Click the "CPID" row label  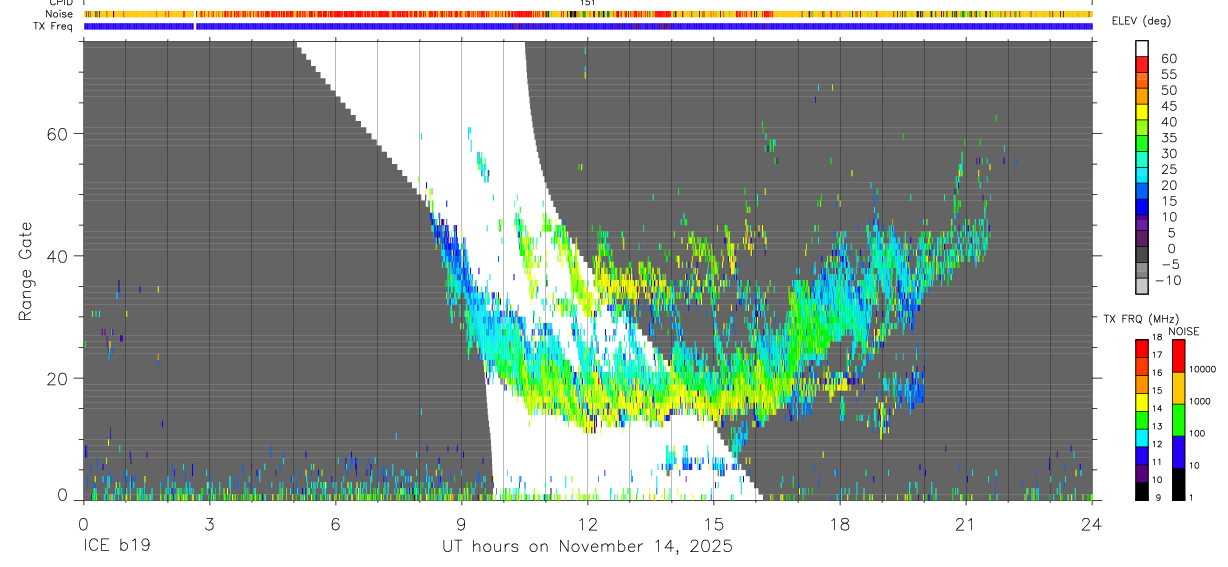[60, 3]
